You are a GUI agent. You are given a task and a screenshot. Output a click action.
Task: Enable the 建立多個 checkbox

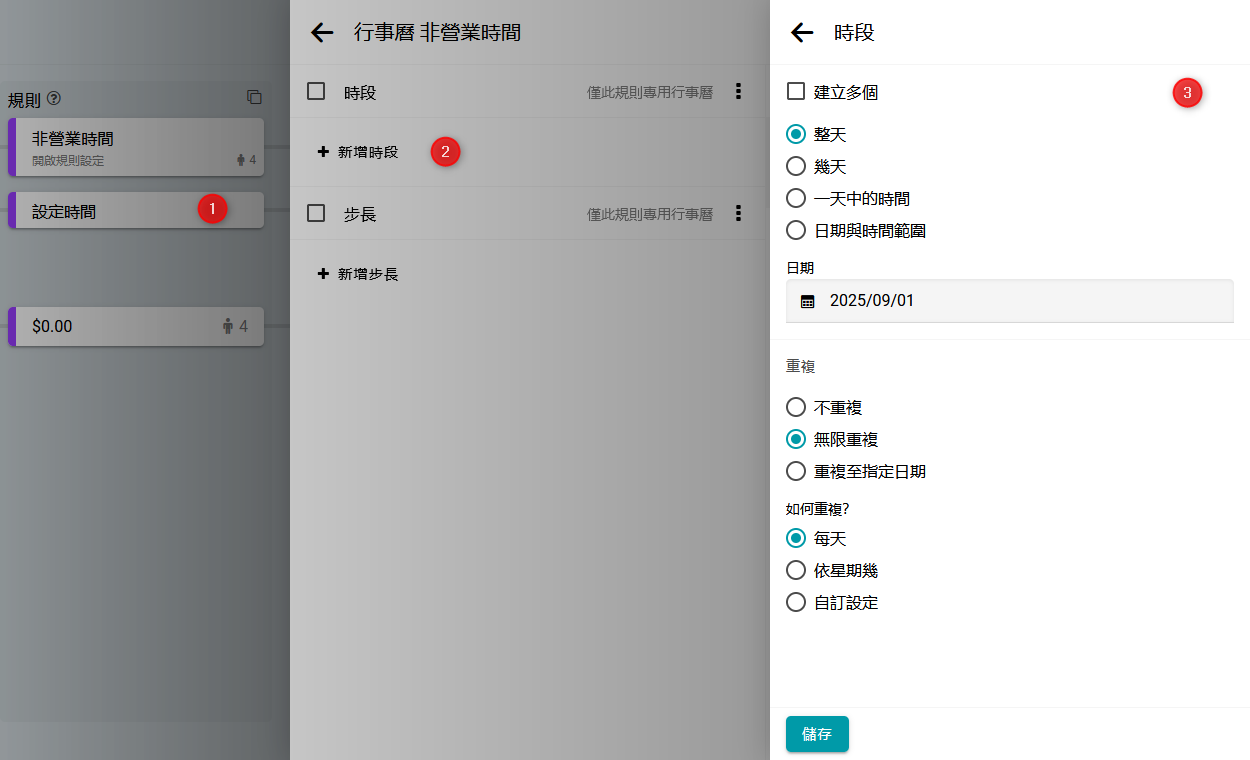click(x=796, y=92)
